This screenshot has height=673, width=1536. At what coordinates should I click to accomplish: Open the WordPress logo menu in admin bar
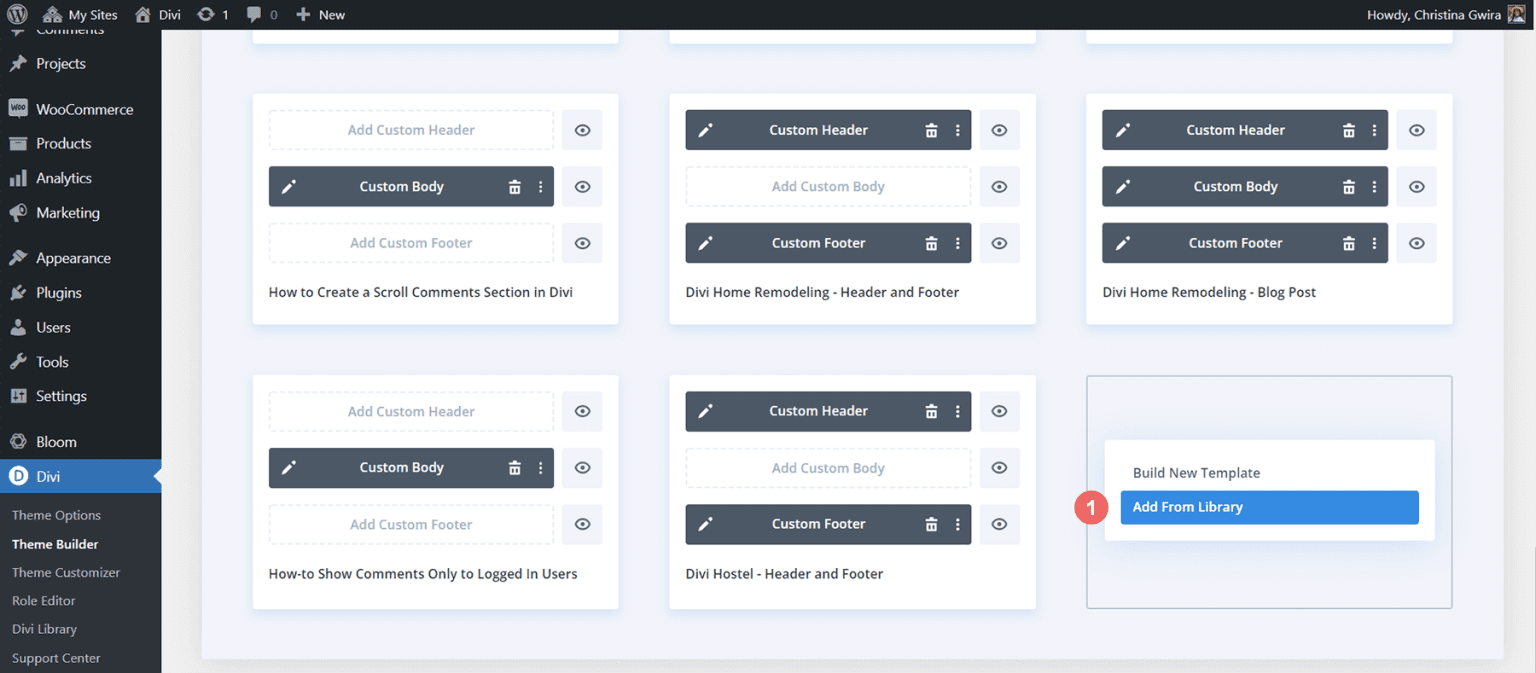coord(18,14)
